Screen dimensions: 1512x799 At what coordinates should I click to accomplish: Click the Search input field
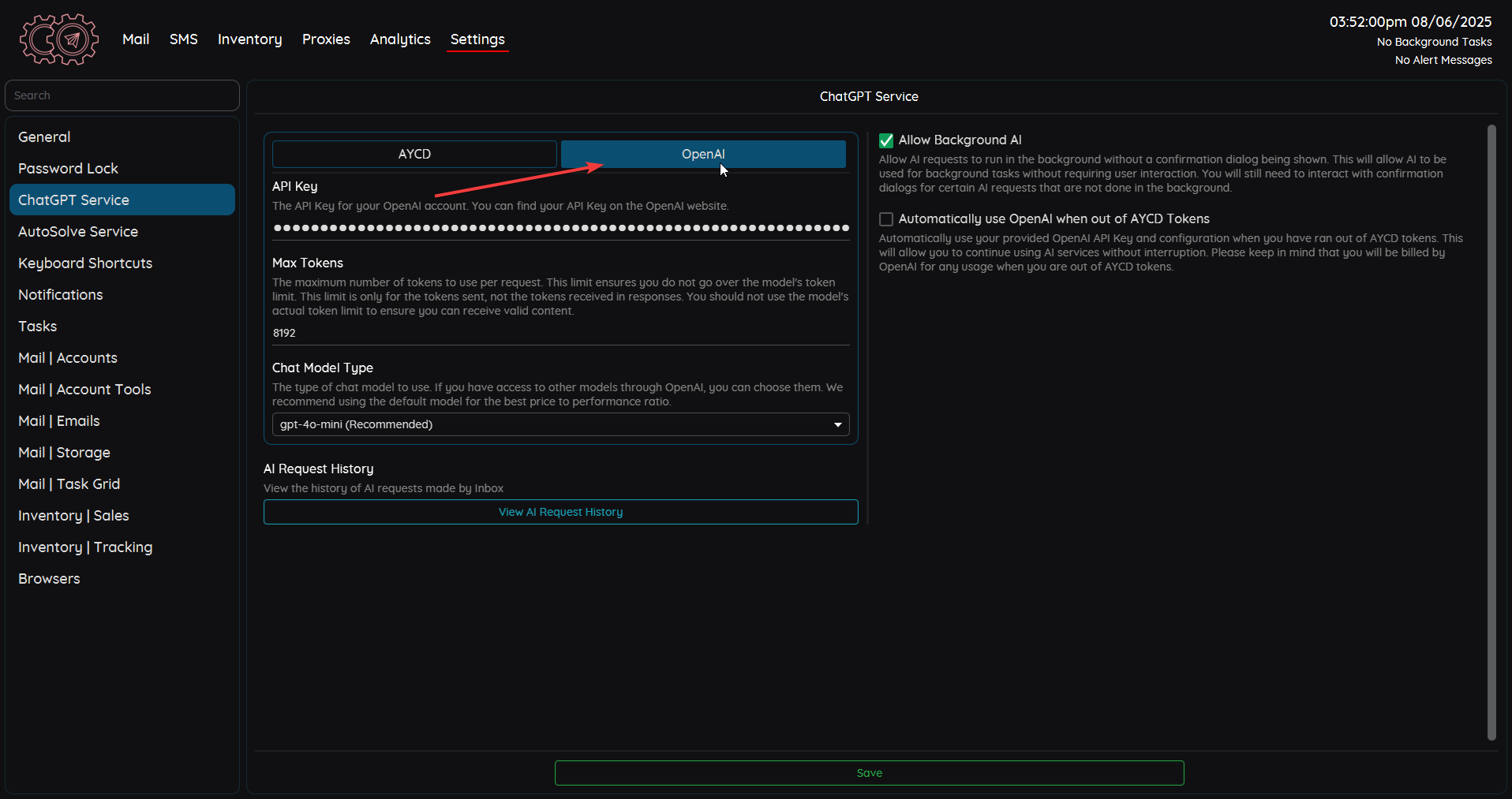pyautogui.click(x=122, y=95)
